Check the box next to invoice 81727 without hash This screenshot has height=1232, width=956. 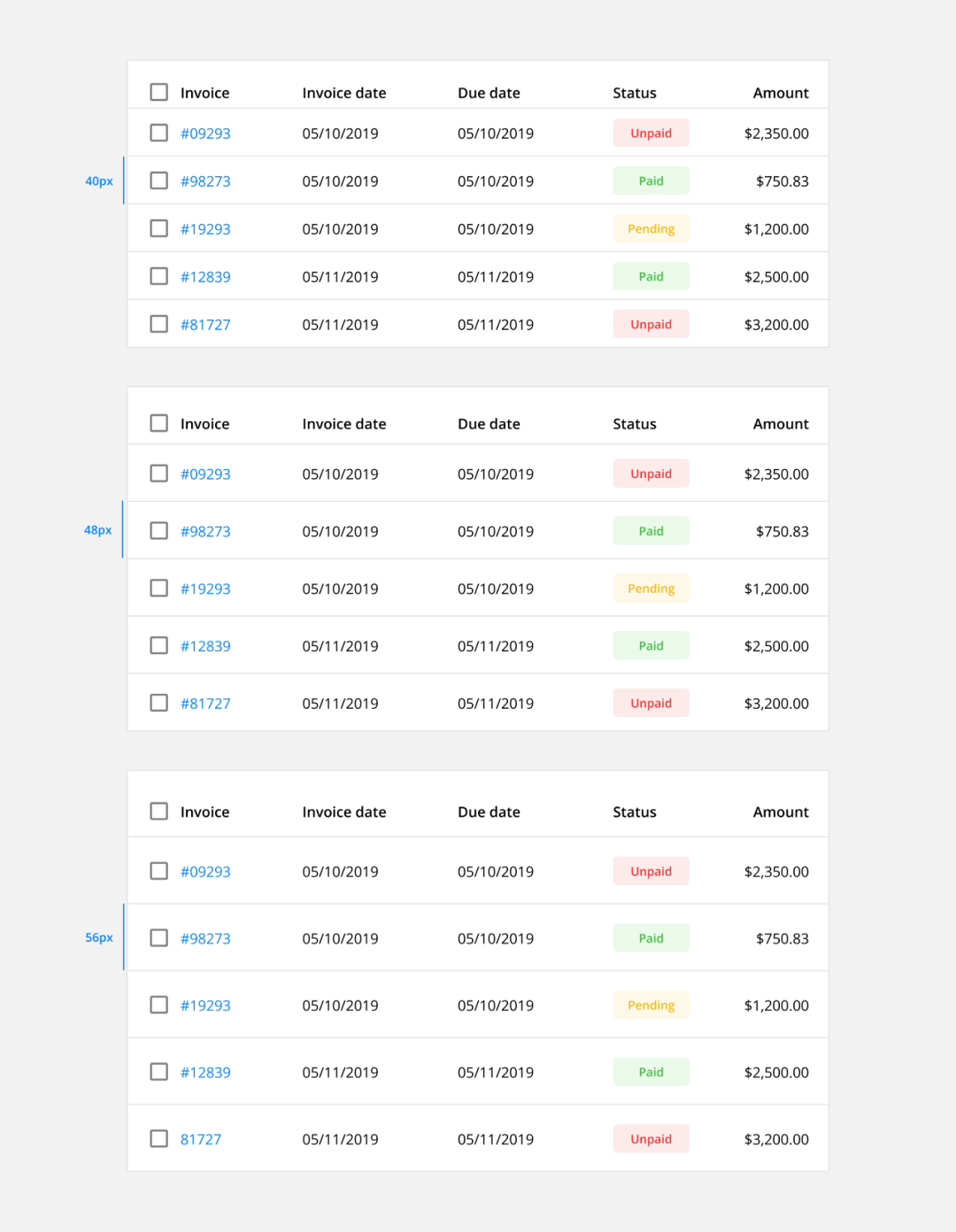pyautogui.click(x=158, y=1138)
